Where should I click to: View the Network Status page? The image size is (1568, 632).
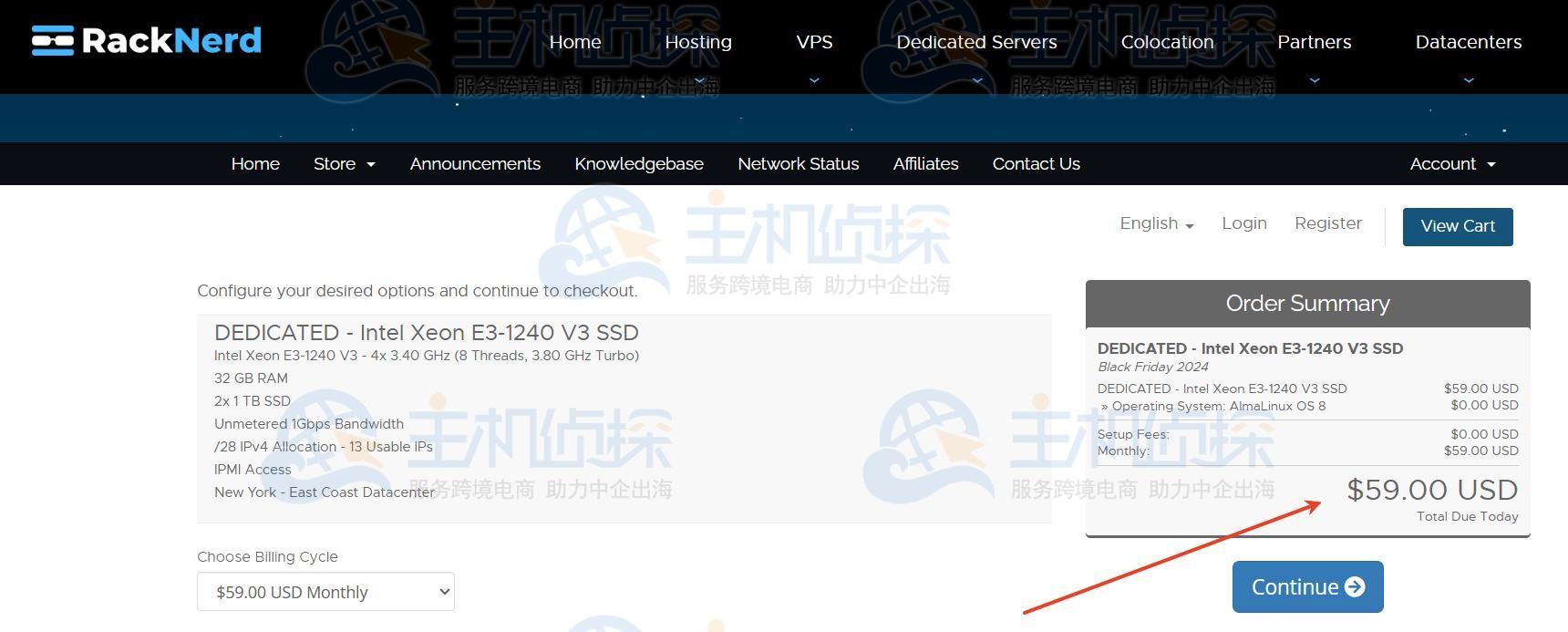[x=799, y=164]
